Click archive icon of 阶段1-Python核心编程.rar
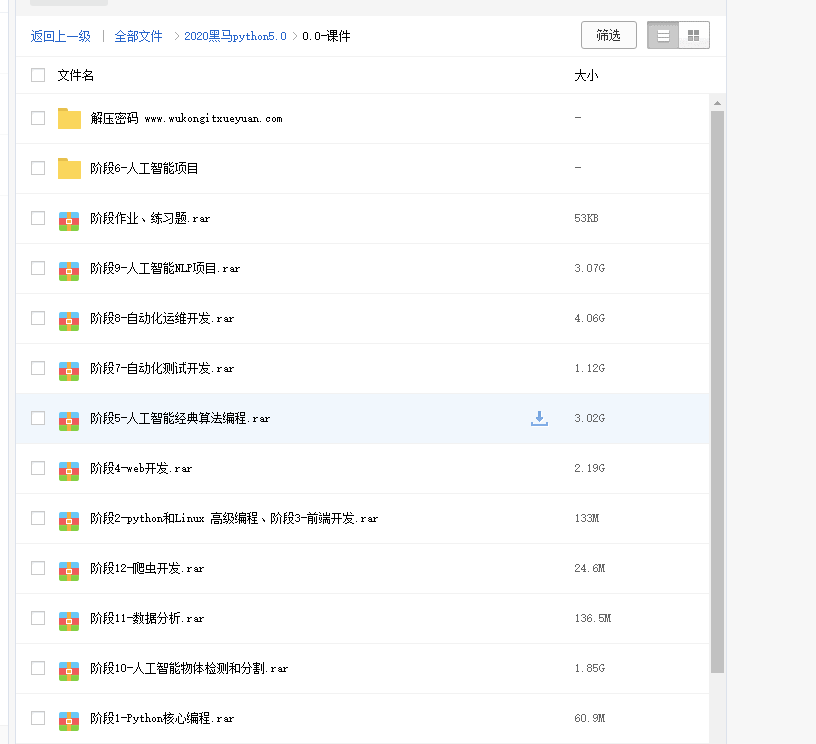816x744 pixels. pyautogui.click(x=69, y=721)
